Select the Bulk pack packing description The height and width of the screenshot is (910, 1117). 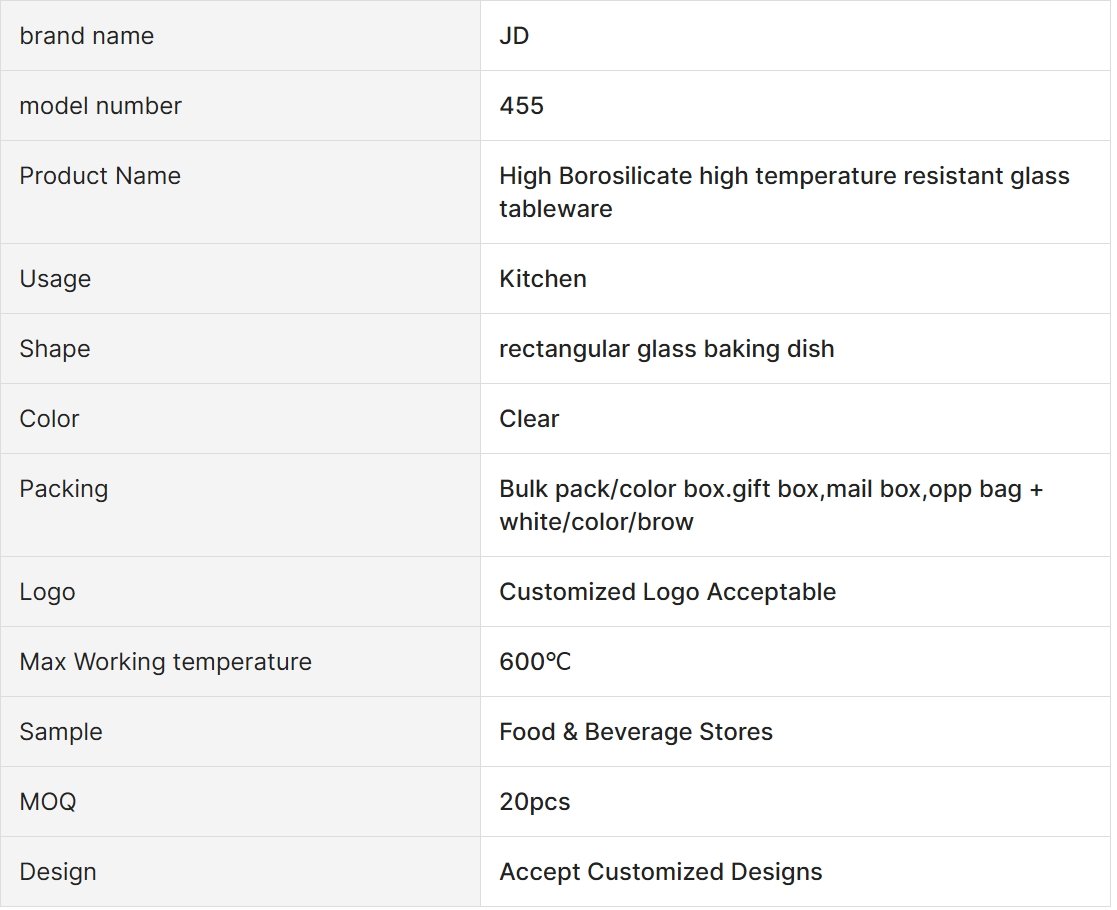(771, 505)
